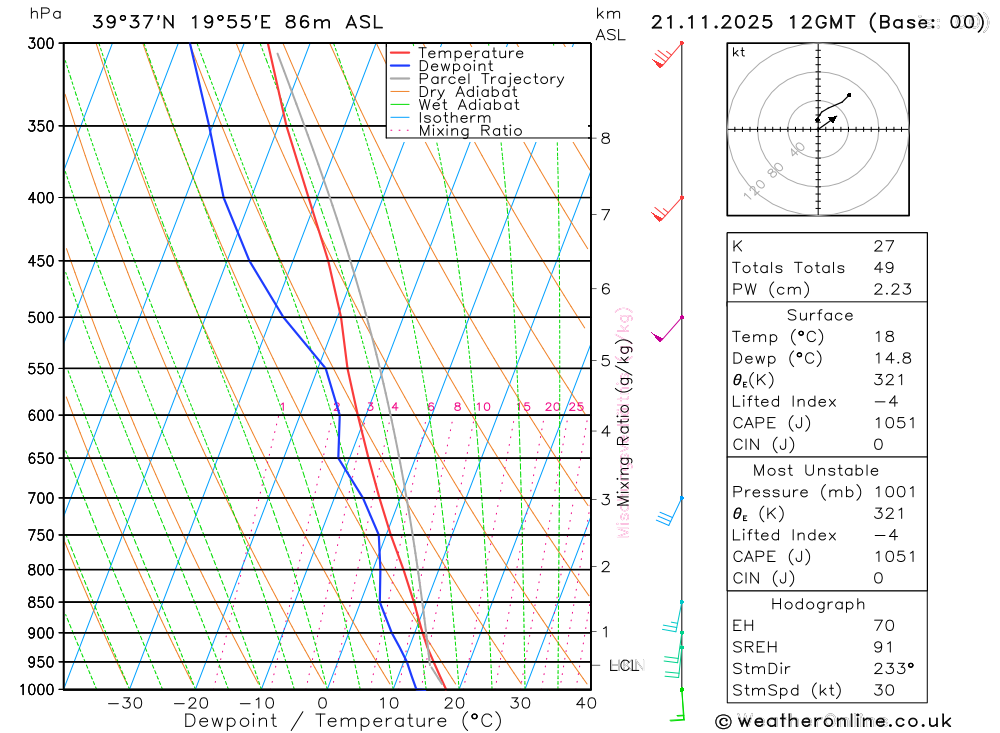Click the mixing ratio label 10
1000x733 pixels.
point(483,406)
